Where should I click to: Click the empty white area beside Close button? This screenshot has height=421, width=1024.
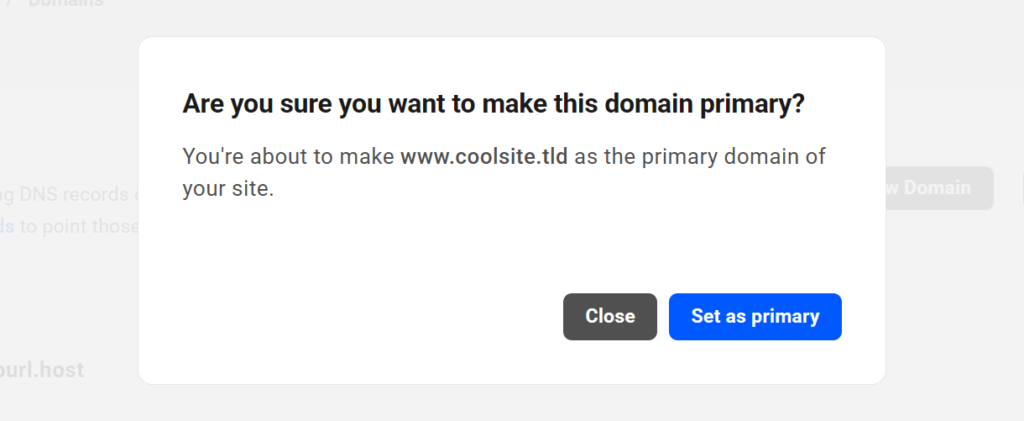366,317
